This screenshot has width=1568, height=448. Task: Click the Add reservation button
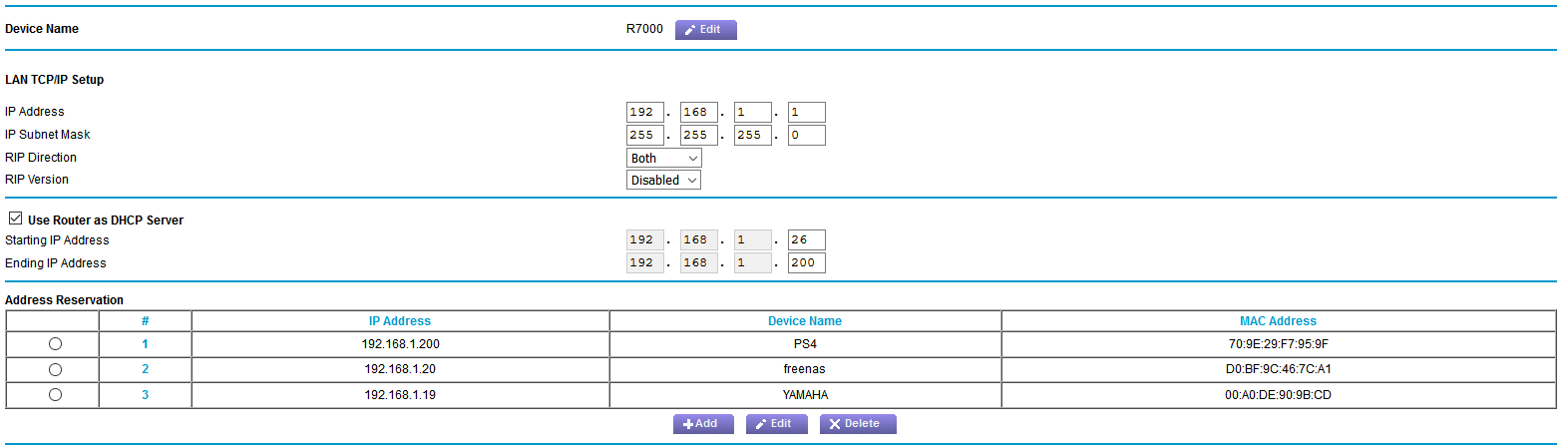(703, 424)
